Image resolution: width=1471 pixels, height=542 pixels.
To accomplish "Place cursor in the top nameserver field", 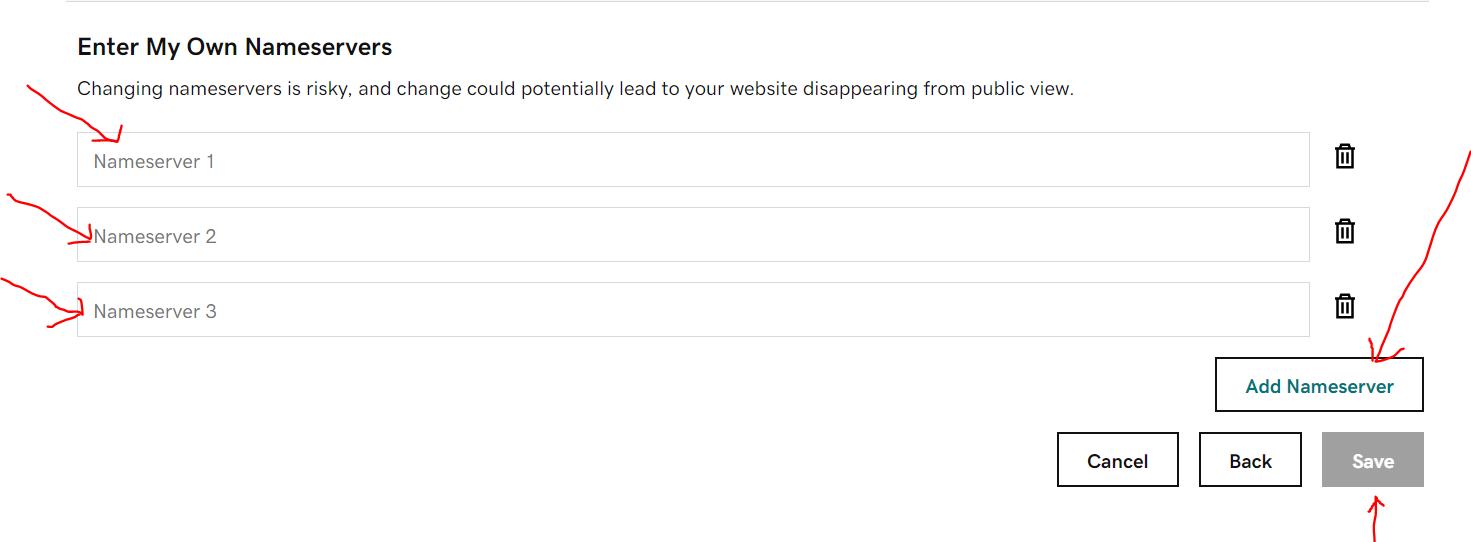I will (x=693, y=160).
